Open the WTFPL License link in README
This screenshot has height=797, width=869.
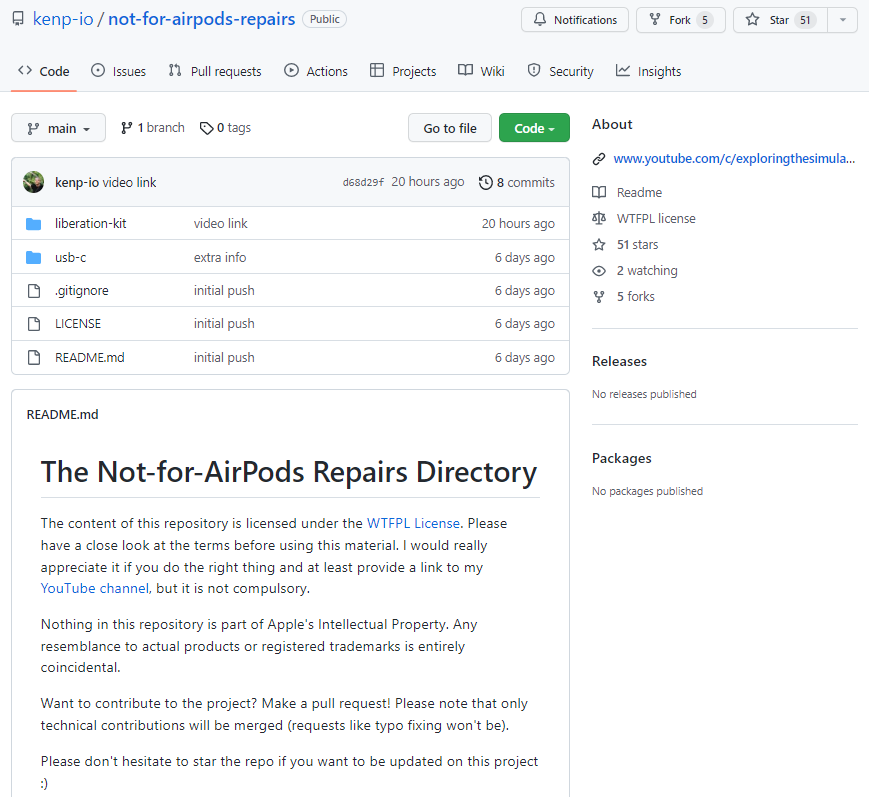413,523
